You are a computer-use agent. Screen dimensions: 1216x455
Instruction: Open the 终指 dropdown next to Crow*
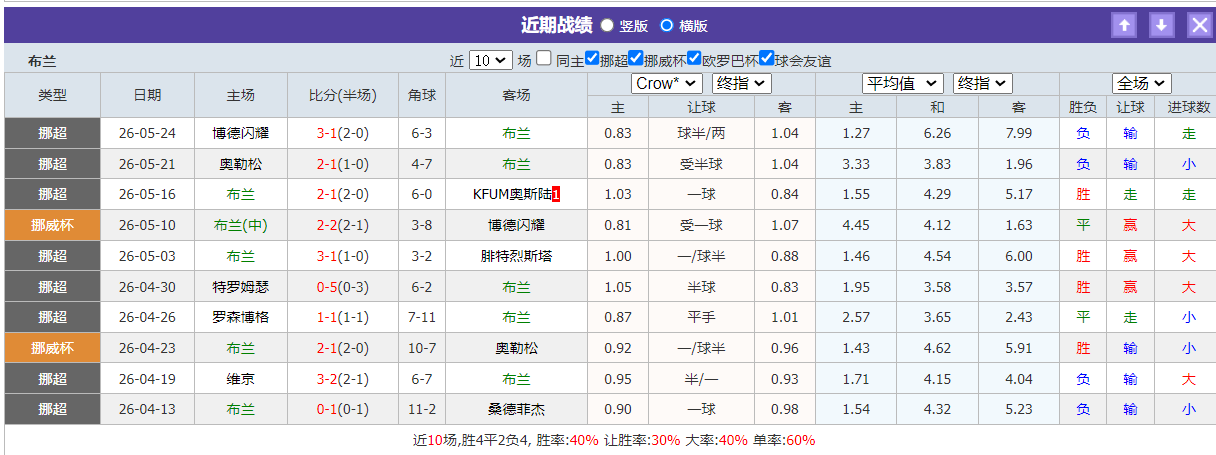(x=742, y=83)
